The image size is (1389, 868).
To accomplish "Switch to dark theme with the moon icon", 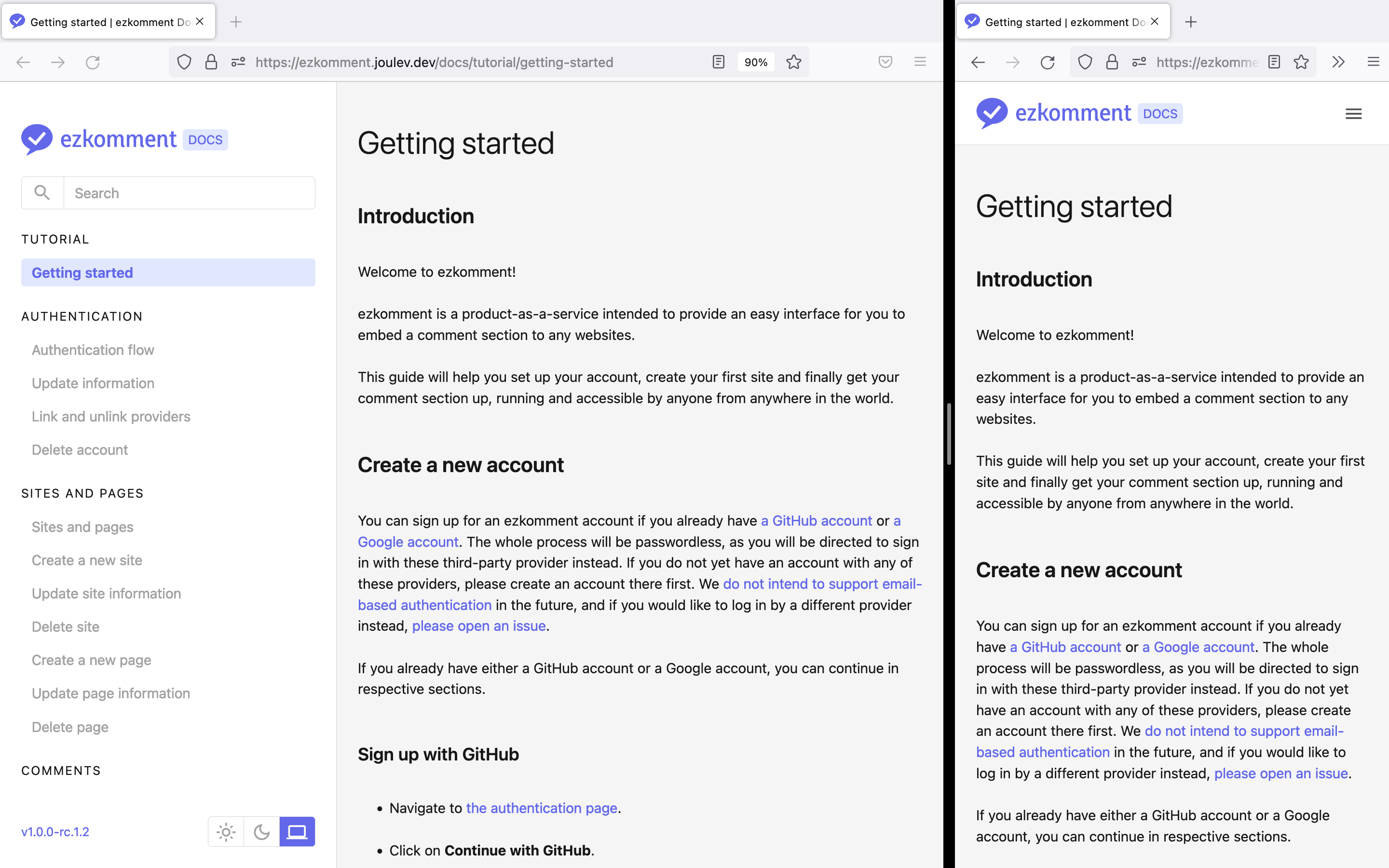I will coord(261,831).
